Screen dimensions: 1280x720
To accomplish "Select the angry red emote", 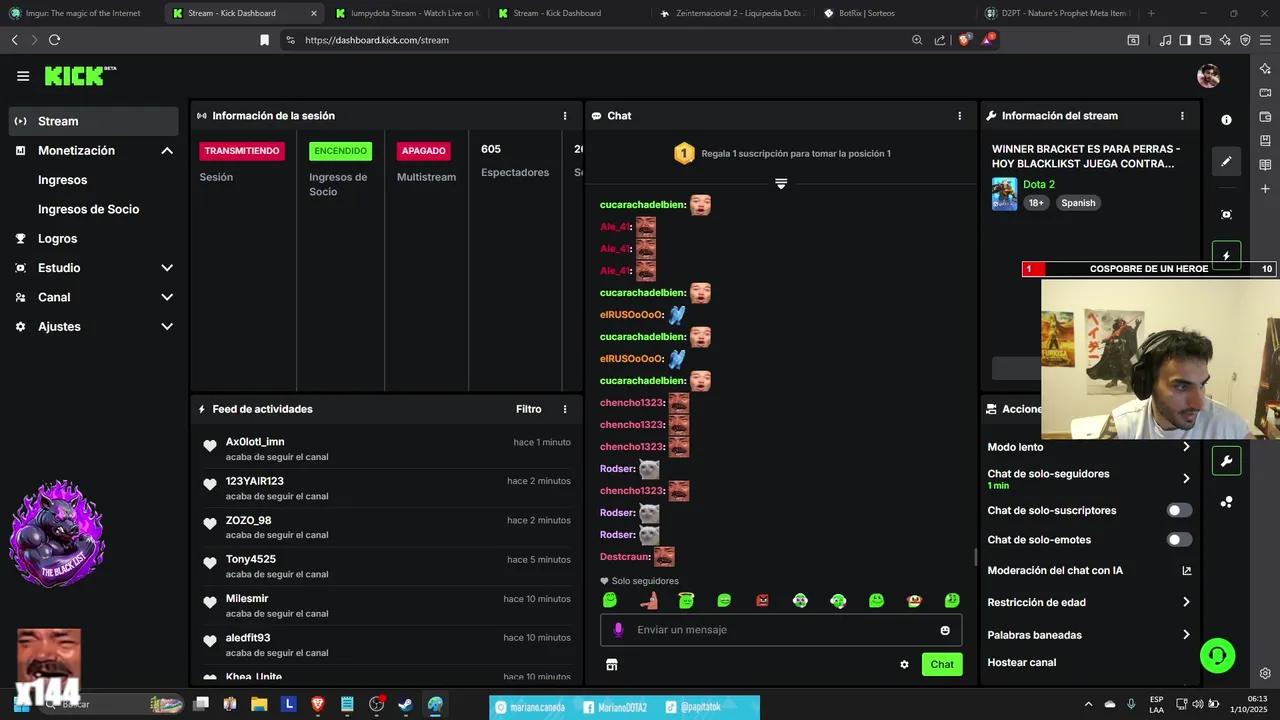I will pos(762,600).
